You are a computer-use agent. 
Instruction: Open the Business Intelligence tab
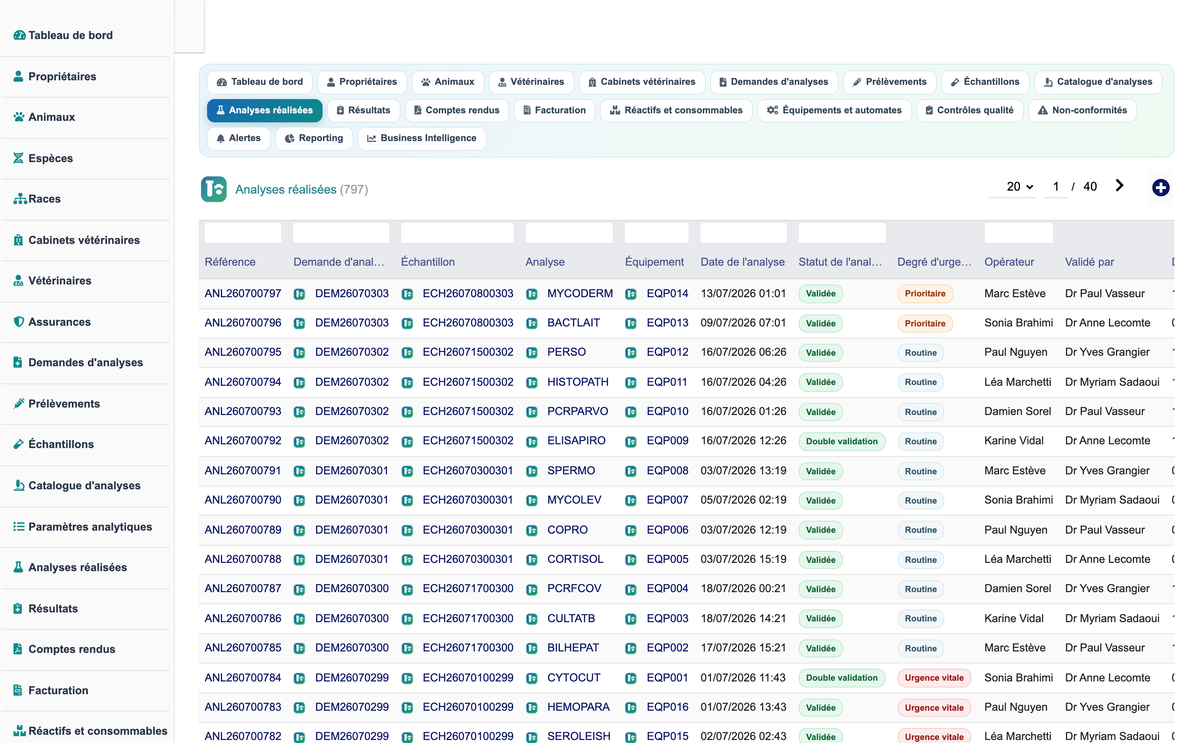click(421, 138)
